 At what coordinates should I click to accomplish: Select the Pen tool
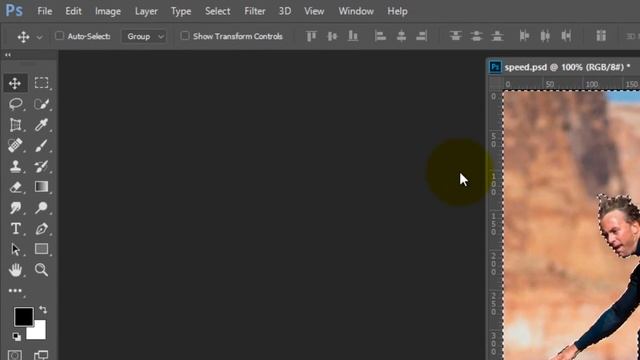click(x=41, y=229)
